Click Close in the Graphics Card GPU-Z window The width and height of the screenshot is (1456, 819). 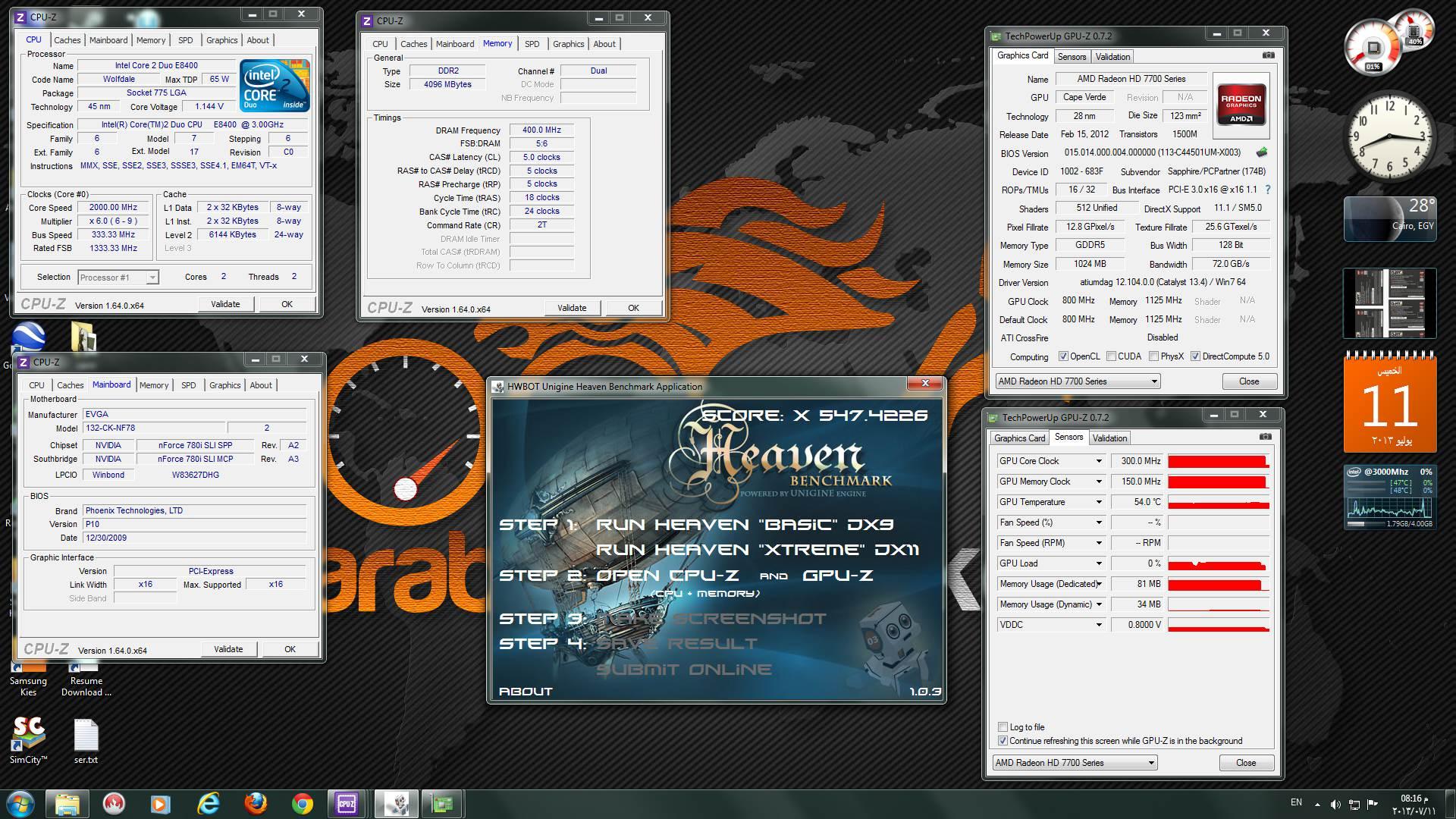click(1249, 381)
